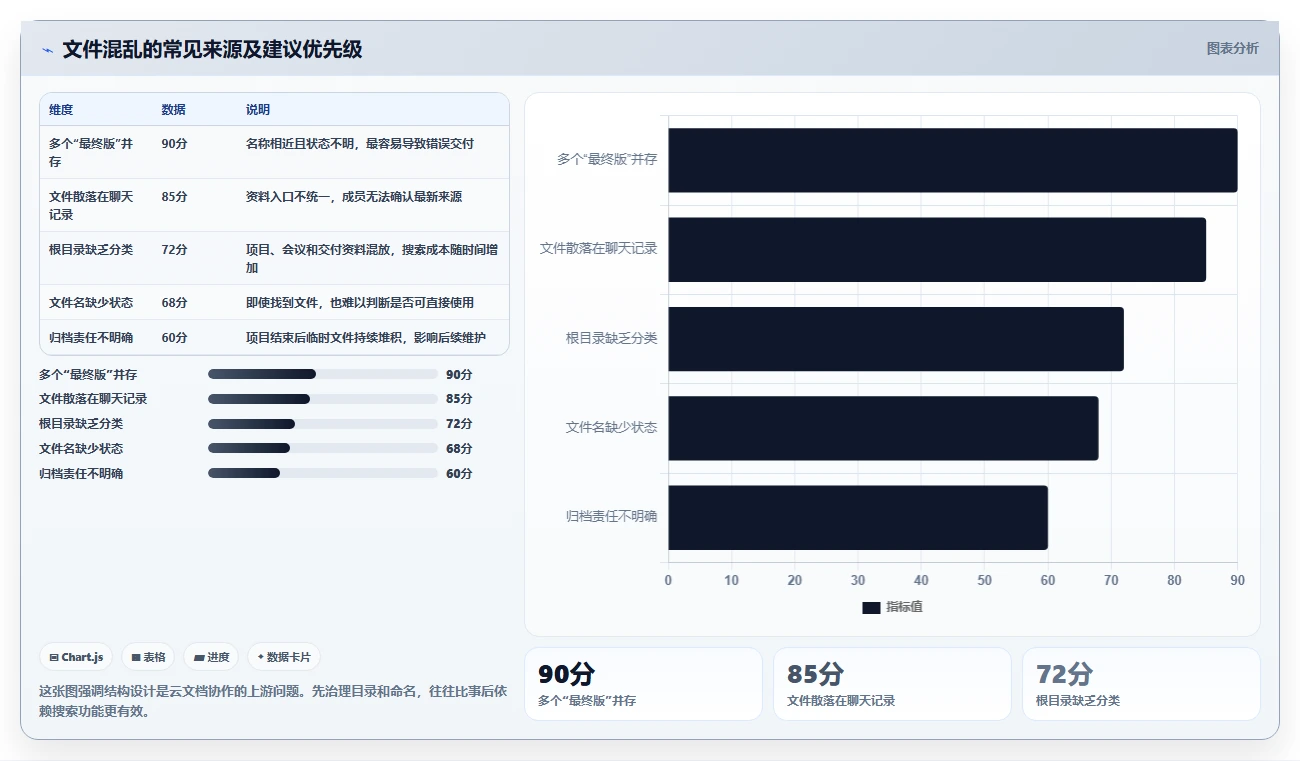Click the chart y-axis label 根目录缺乏分类
The width and height of the screenshot is (1300, 761).
click(x=612, y=338)
